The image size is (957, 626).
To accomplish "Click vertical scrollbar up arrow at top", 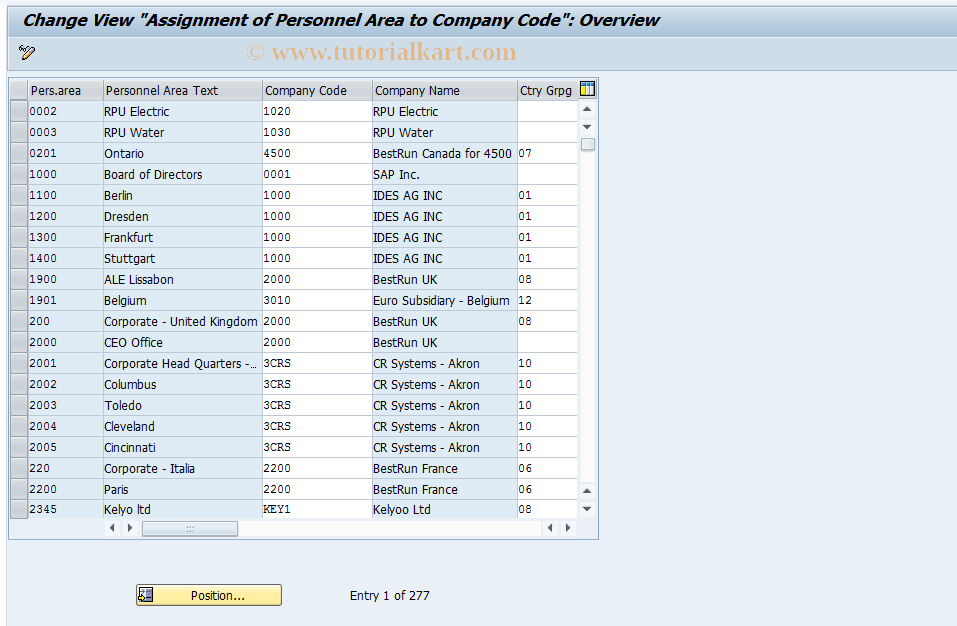I will point(587,109).
